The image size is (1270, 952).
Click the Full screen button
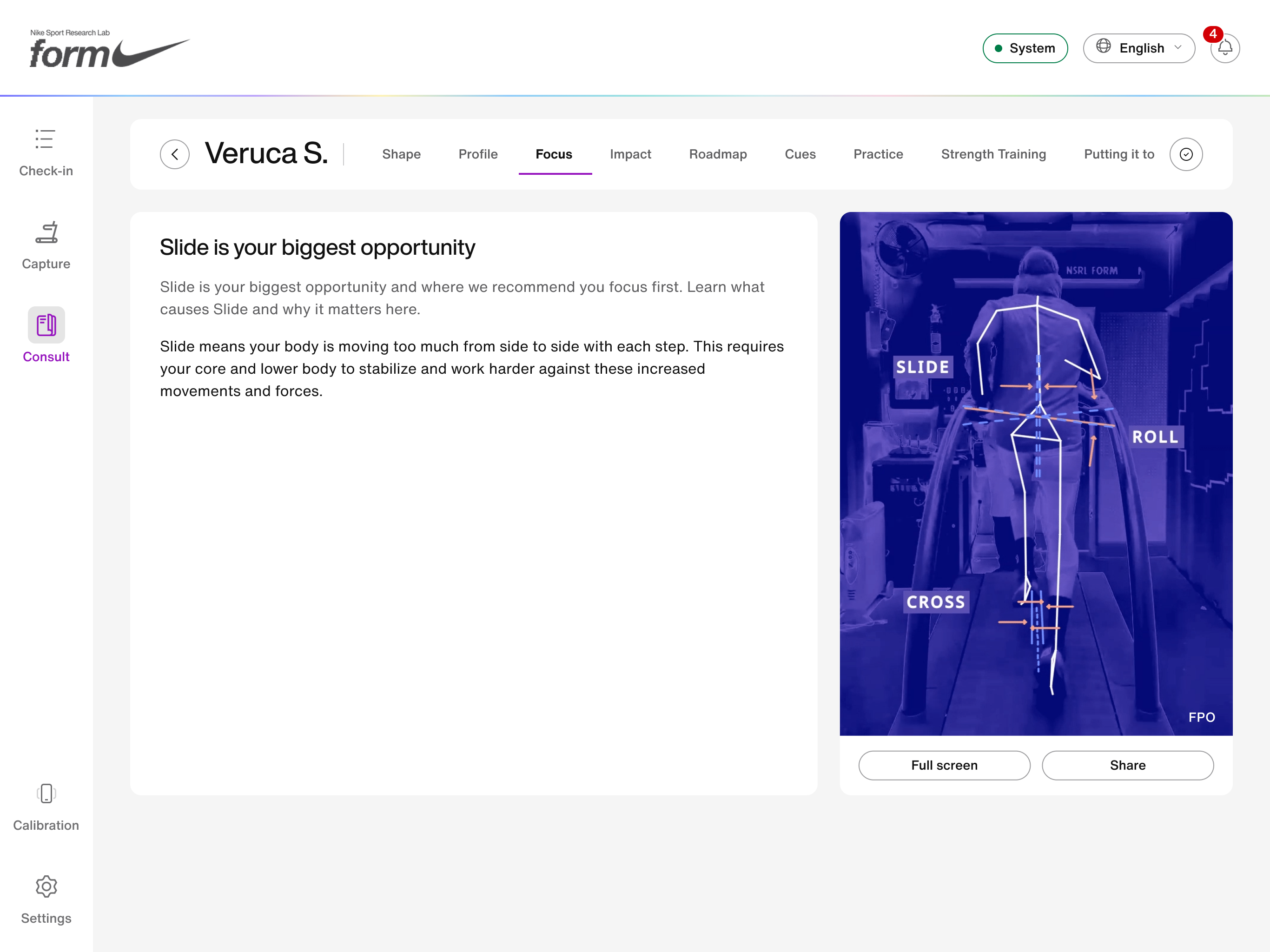pyautogui.click(x=944, y=765)
